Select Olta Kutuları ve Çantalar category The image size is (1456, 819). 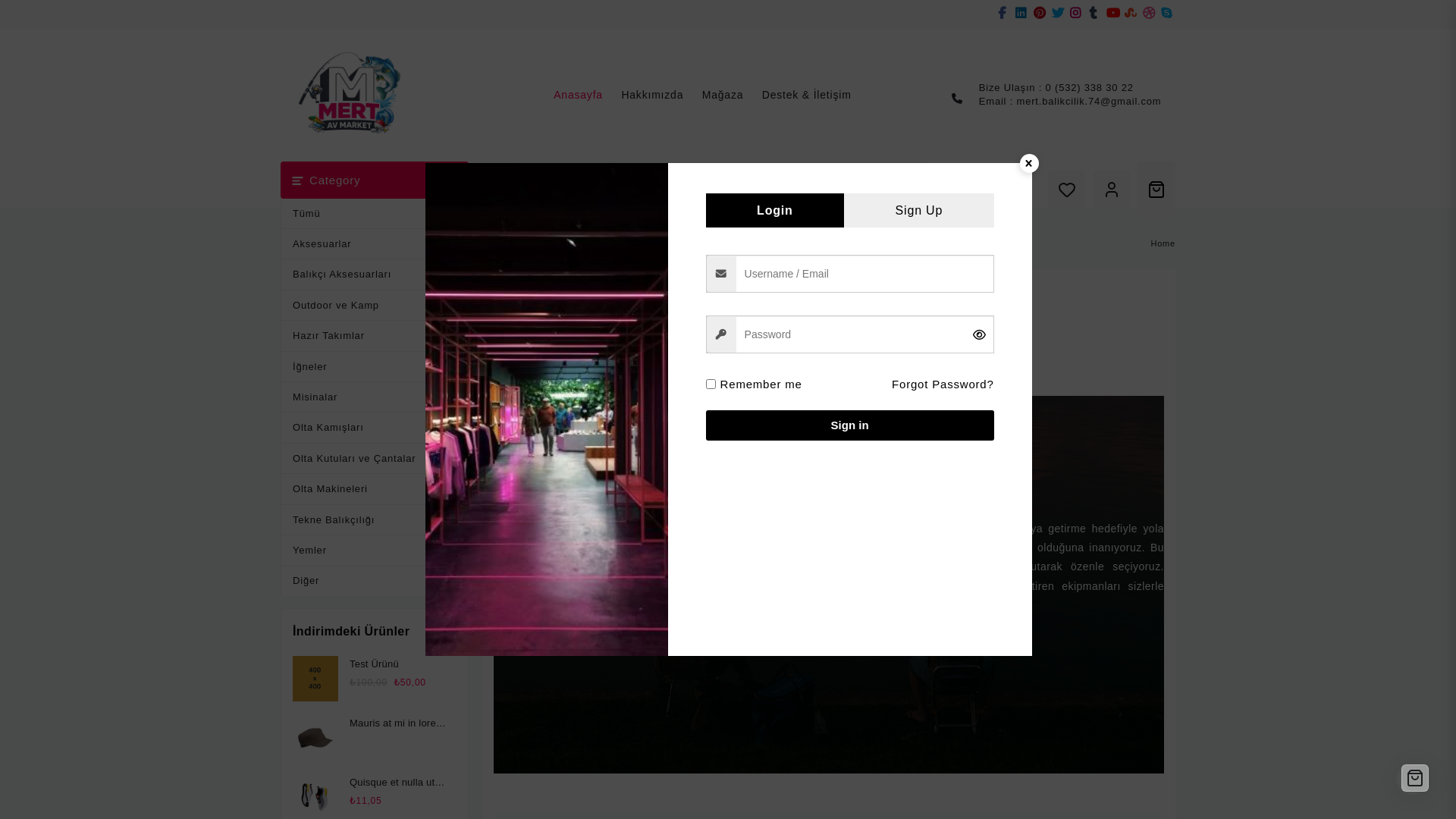coord(353,459)
